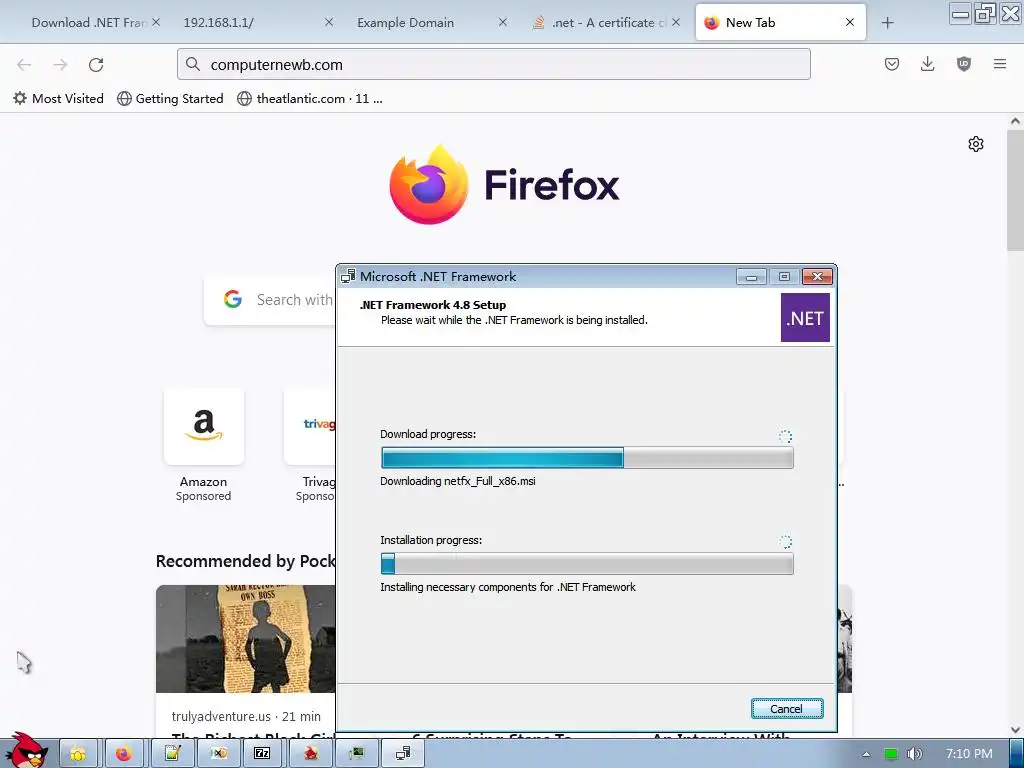Image resolution: width=1024 pixels, height=768 pixels.
Task: Go back with the back arrow
Action: click(24, 64)
